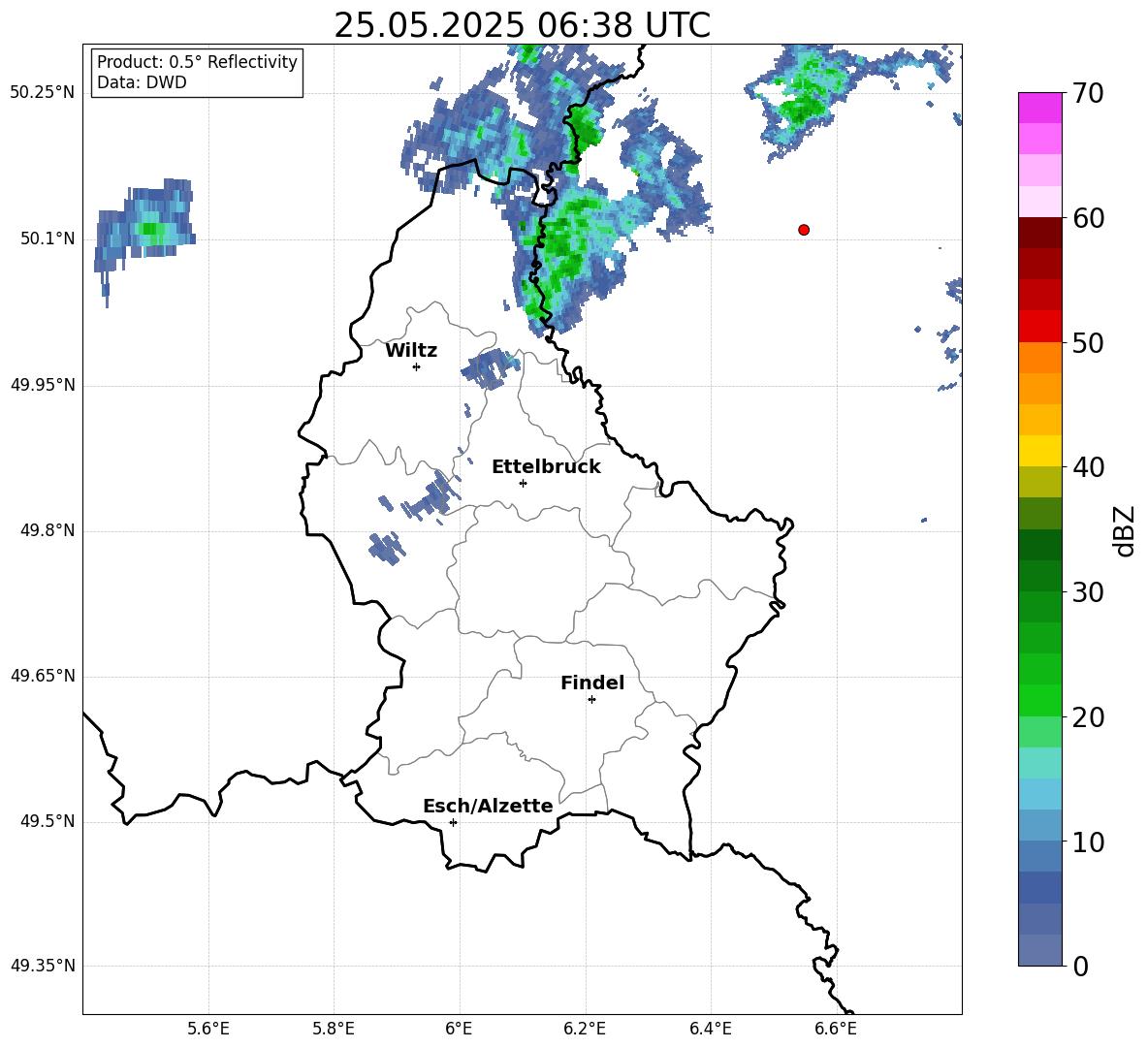Click the 49.65°N latitude label

pyautogui.click(x=43, y=676)
